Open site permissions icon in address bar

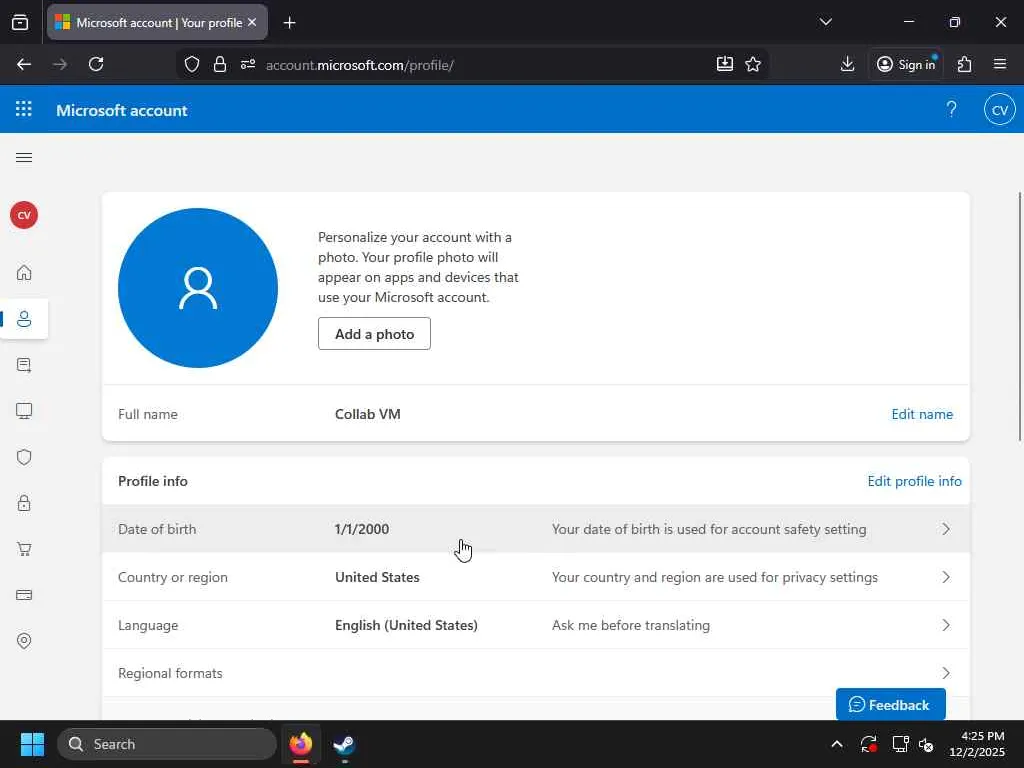click(248, 64)
